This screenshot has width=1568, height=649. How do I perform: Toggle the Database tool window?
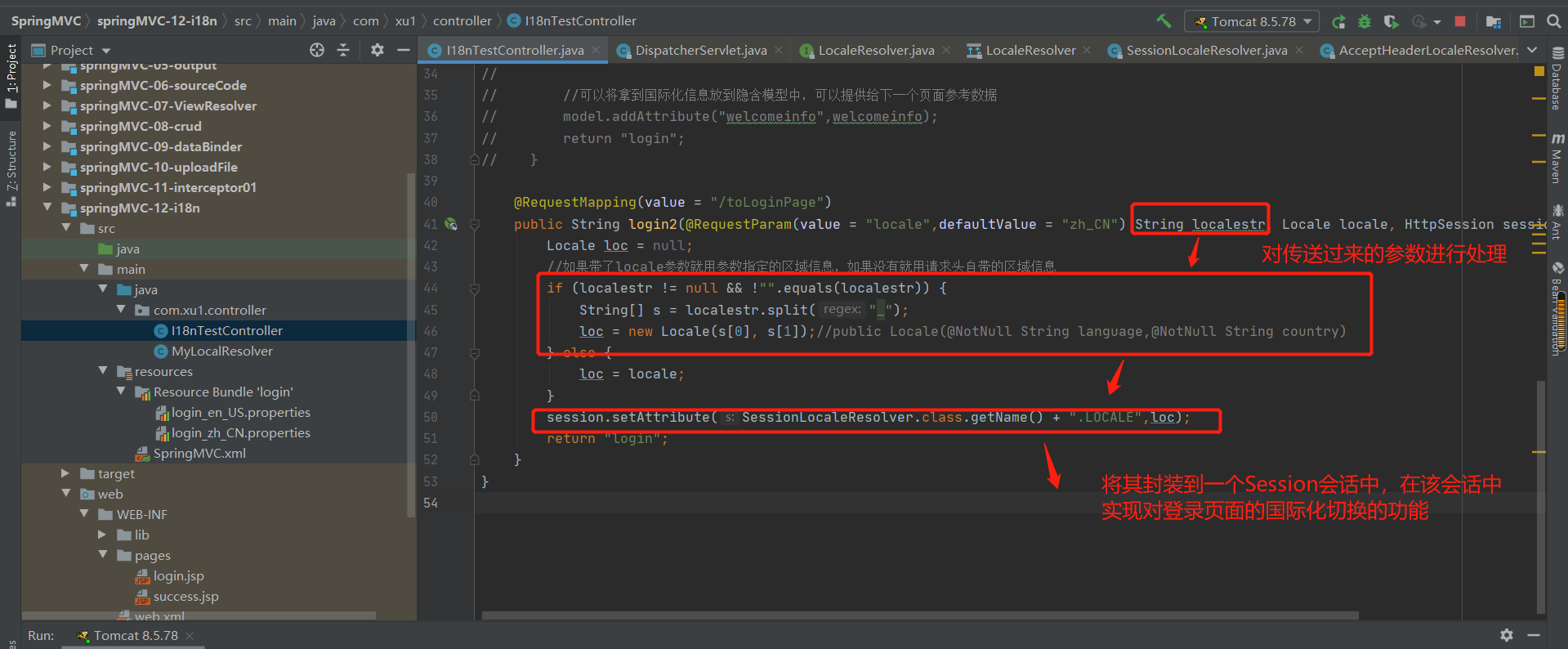click(1557, 78)
